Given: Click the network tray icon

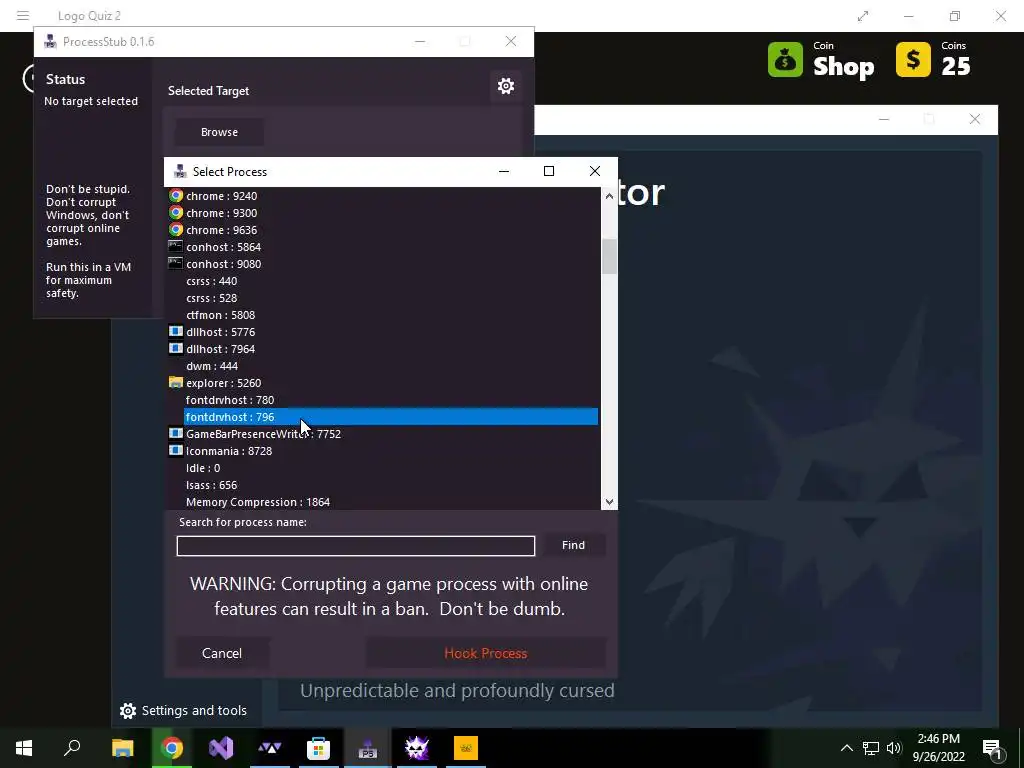Looking at the screenshot, I should tap(871, 748).
